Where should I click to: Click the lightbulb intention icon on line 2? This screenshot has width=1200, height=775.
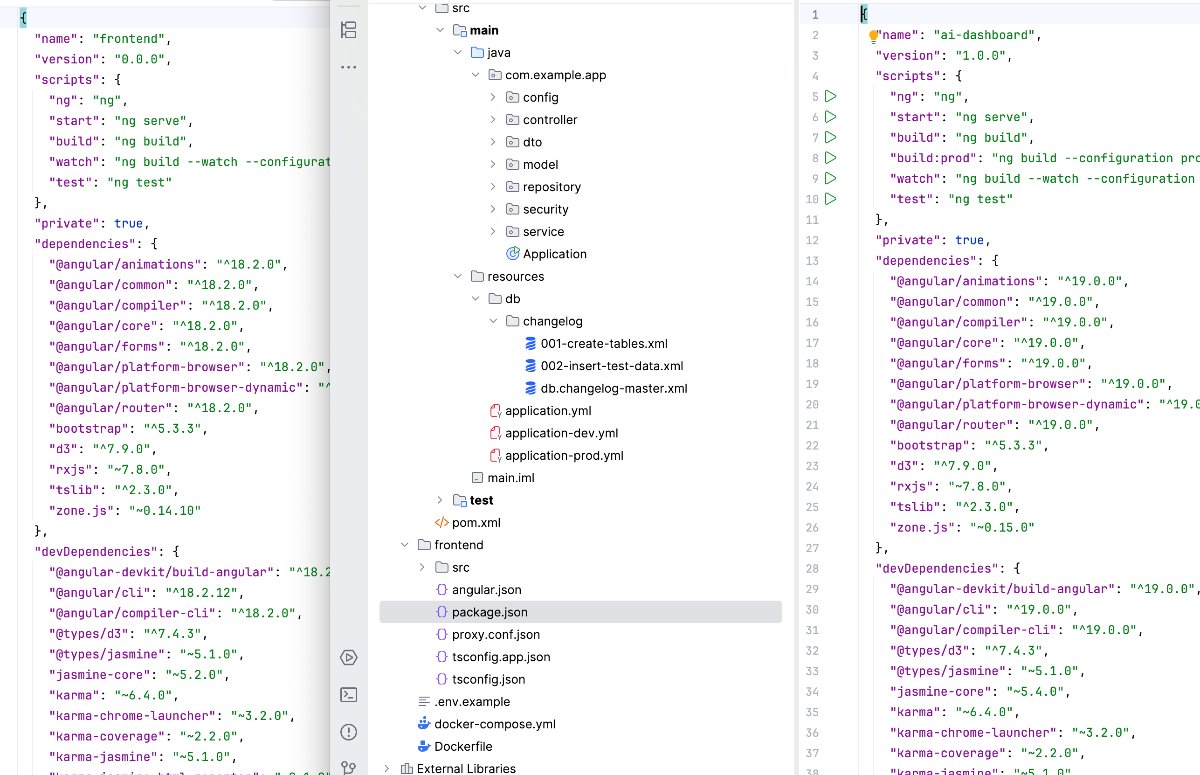[x=872, y=36]
